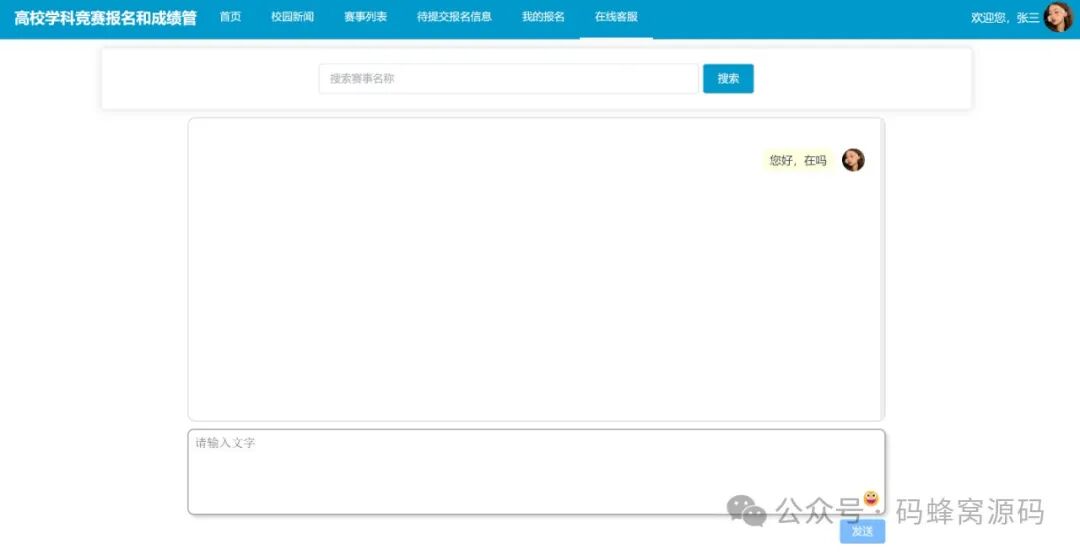Open the 赛事列表 menu item
1080x555 pixels.
click(365, 17)
